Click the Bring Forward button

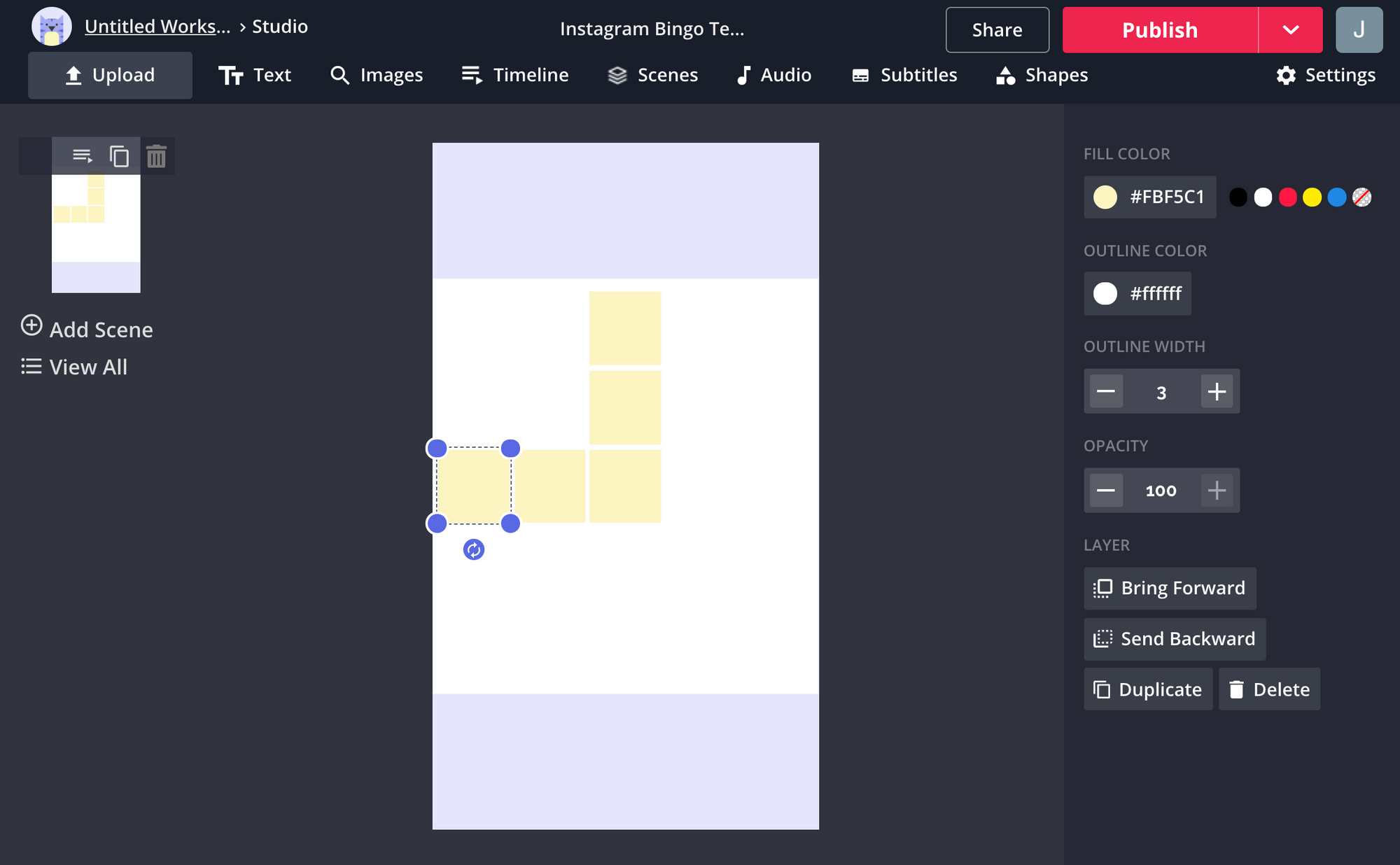[1170, 588]
